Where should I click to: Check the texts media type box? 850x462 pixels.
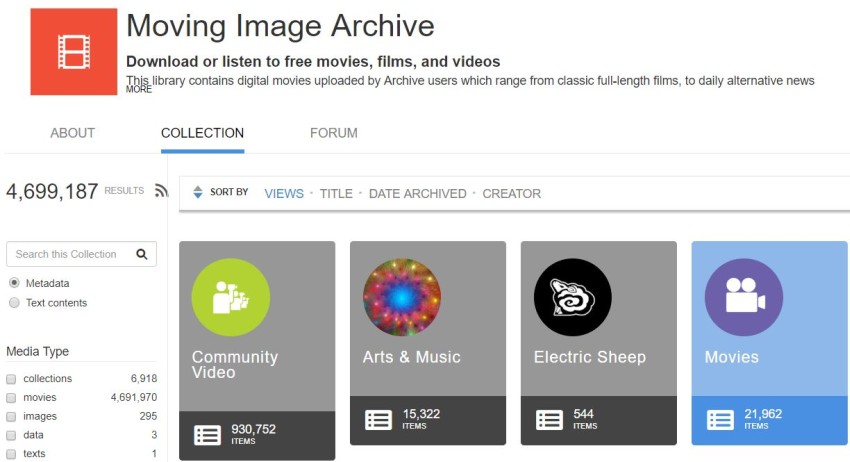11,454
